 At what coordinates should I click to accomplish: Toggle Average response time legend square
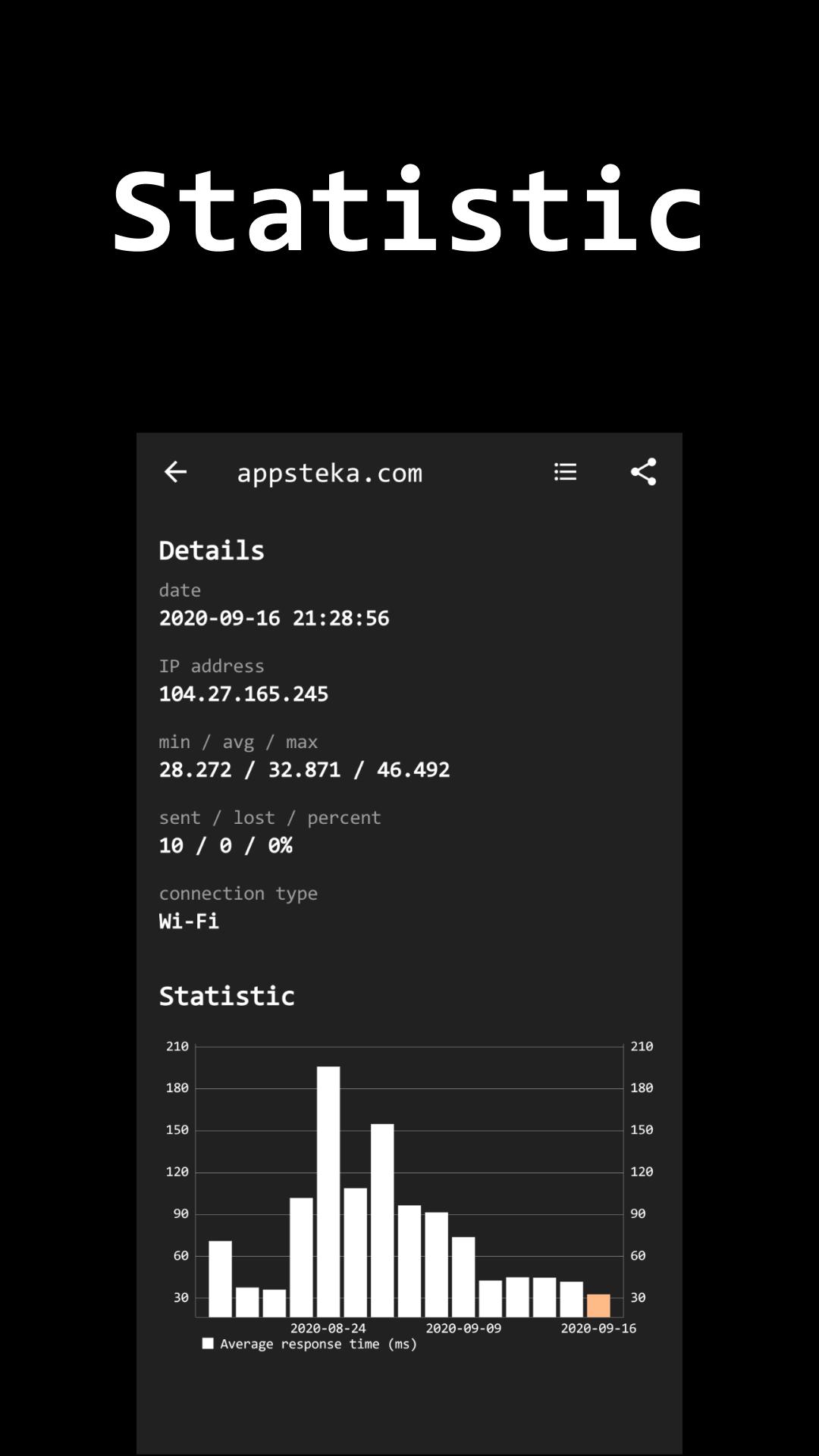208,1344
